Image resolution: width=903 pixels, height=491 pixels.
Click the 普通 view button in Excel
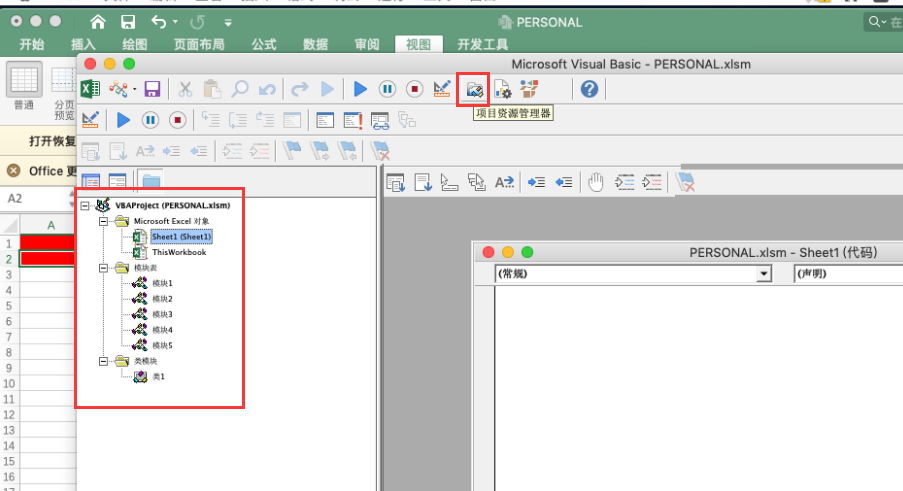click(x=24, y=86)
